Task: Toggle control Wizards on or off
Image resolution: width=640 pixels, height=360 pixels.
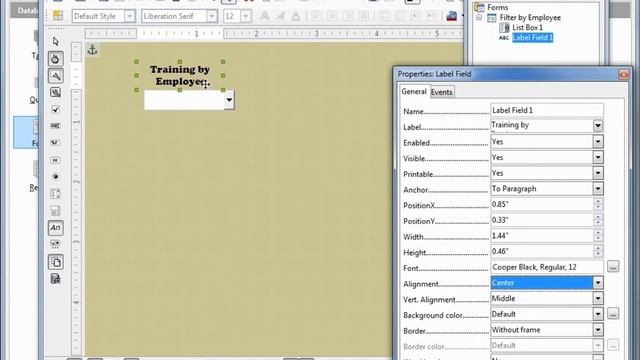Action: [x=56, y=279]
